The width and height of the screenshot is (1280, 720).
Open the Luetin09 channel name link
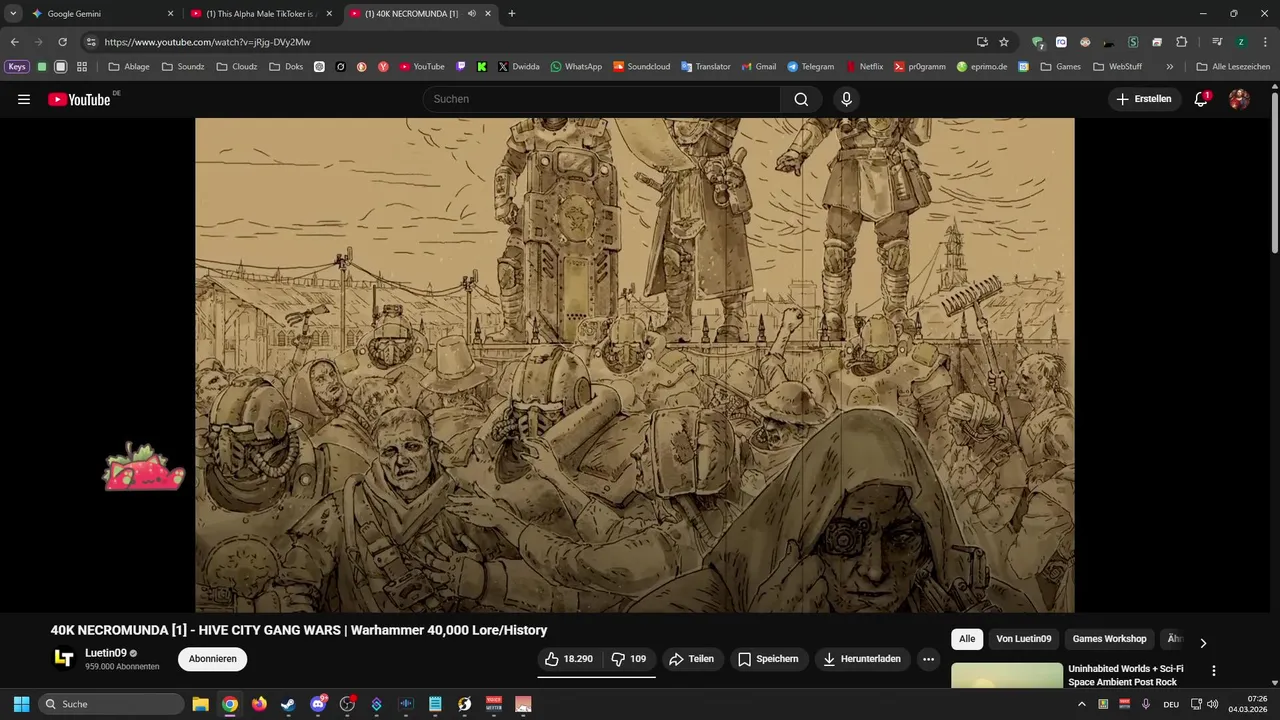click(106, 653)
